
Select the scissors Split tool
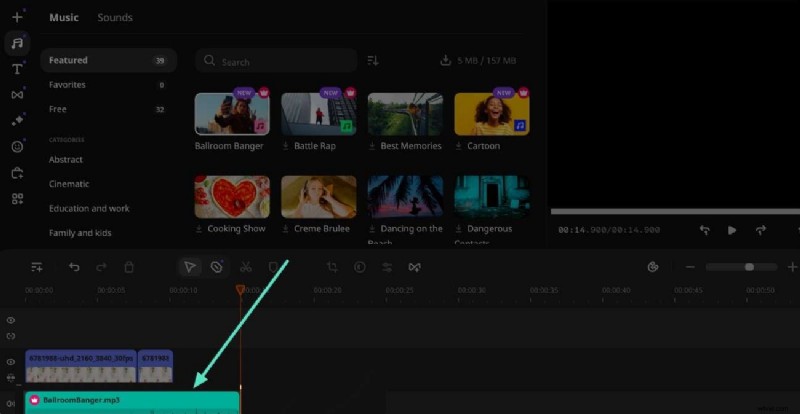[x=246, y=267]
